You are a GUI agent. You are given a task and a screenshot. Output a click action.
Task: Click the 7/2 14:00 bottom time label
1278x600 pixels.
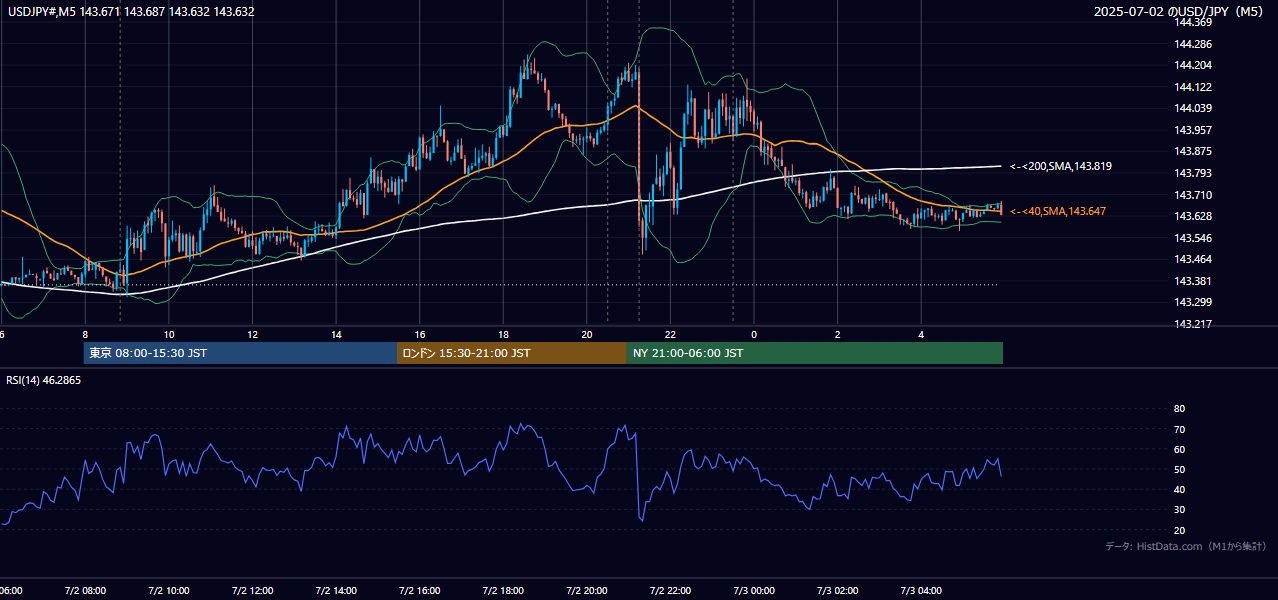337,591
